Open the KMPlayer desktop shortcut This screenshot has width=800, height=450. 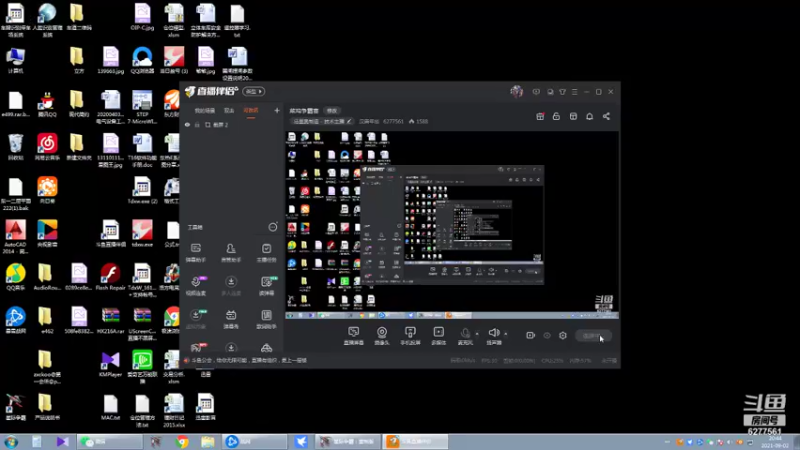(110, 364)
